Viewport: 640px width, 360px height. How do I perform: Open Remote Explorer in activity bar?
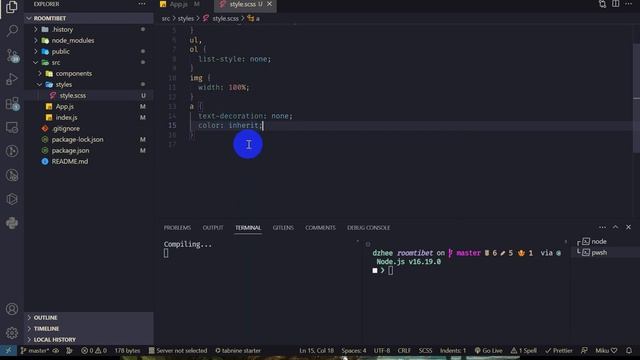[12, 127]
